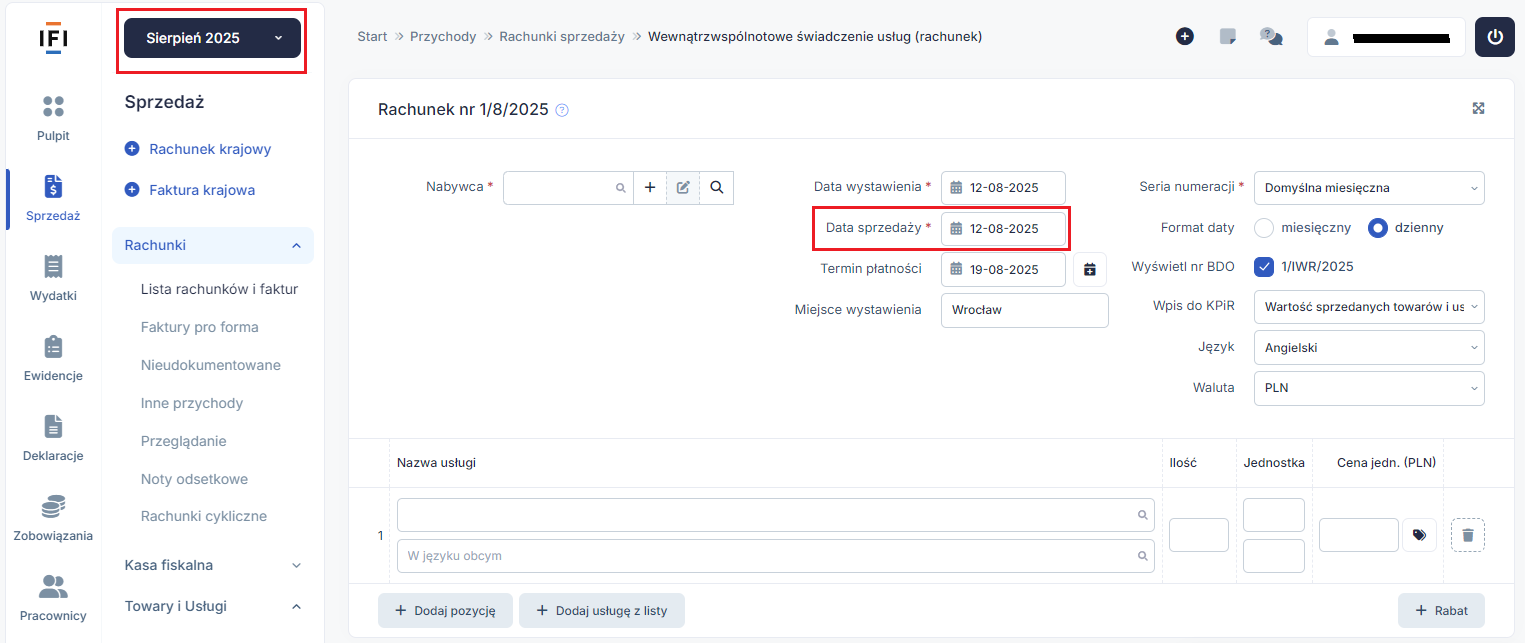
Task: Open Sprzedaż section in sidebar
Action: [53, 198]
